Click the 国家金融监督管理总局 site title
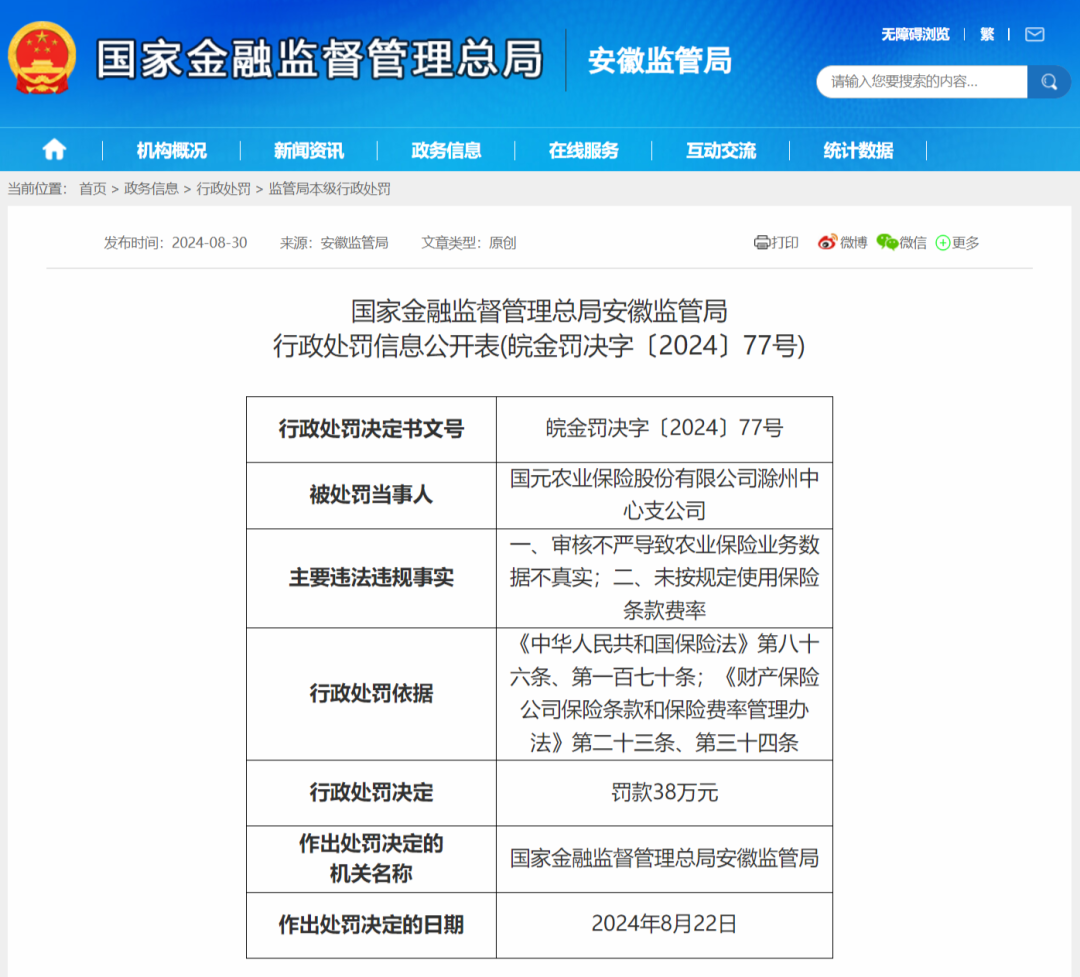Image resolution: width=1080 pixels, height=977 pixels. (x=320, y=59)
